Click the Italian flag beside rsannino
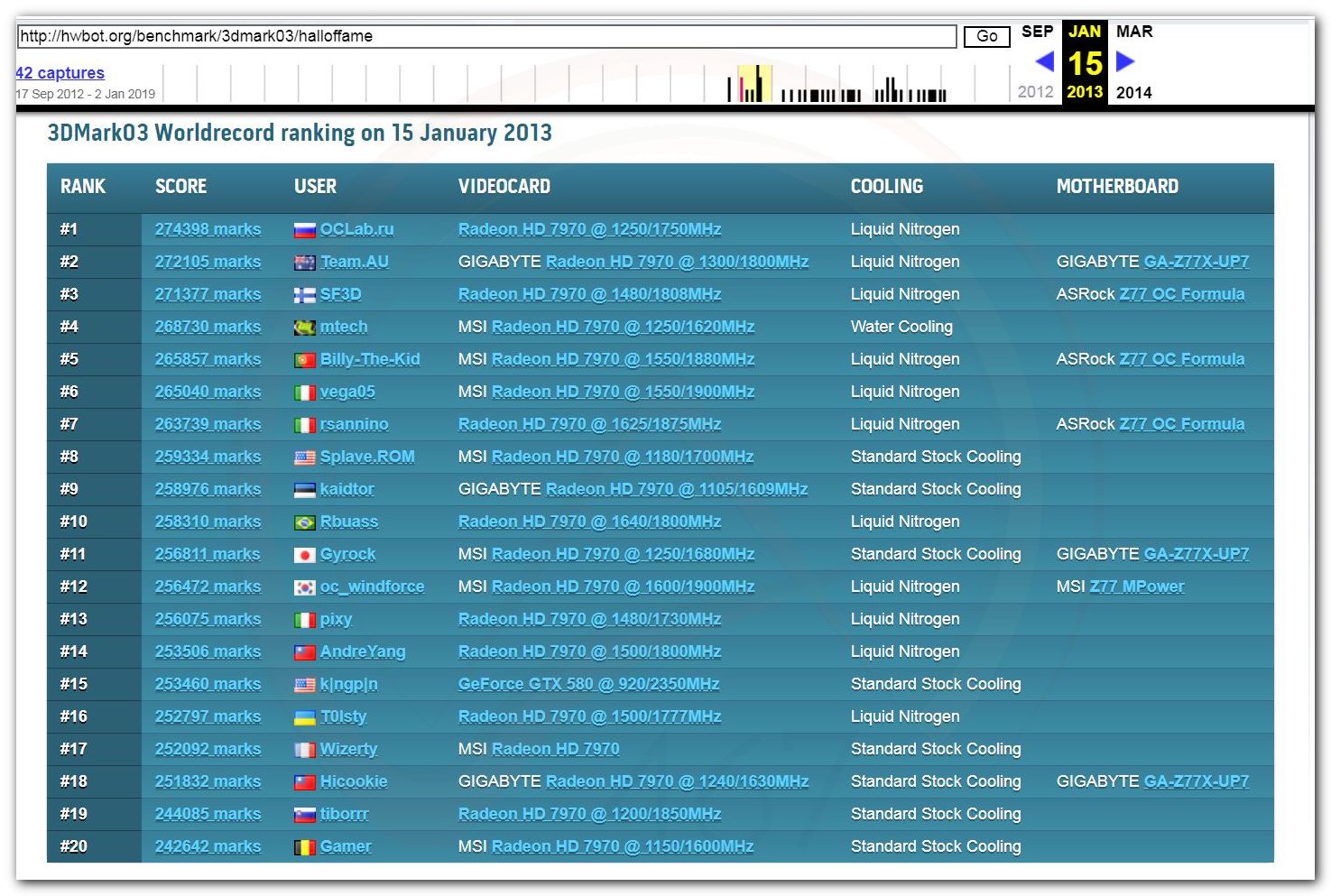1331x896 pixels. click(305, 425)
